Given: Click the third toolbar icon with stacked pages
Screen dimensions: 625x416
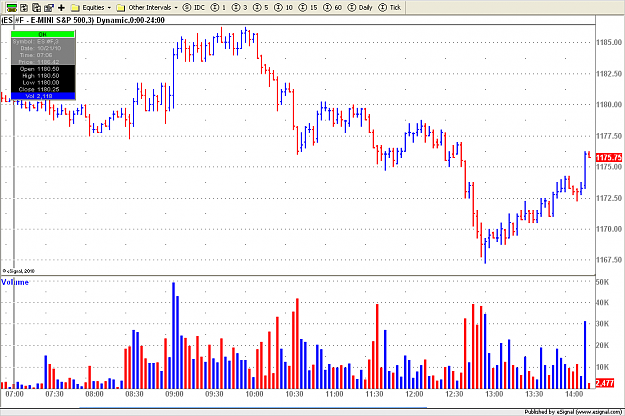Looking at the screenshot, I should (x=36, y=7).
